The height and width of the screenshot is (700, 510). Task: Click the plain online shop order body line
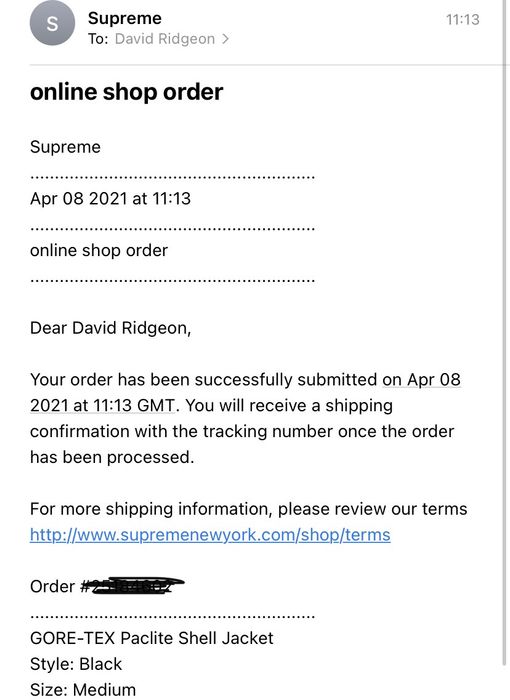coord(99,250)
